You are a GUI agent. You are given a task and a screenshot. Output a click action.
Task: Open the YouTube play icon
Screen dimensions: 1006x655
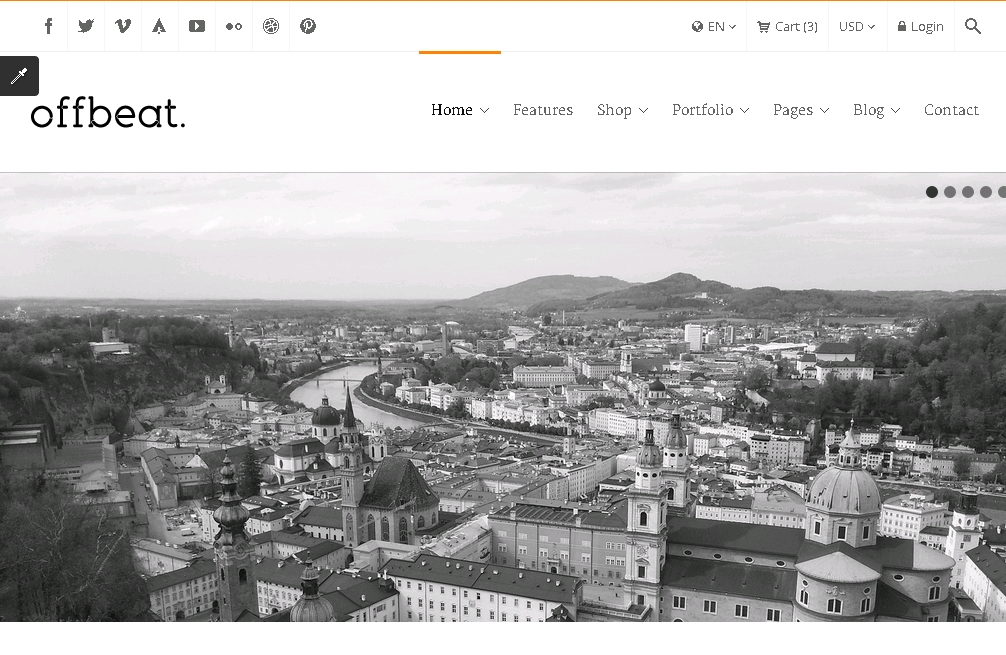point(197,26)
